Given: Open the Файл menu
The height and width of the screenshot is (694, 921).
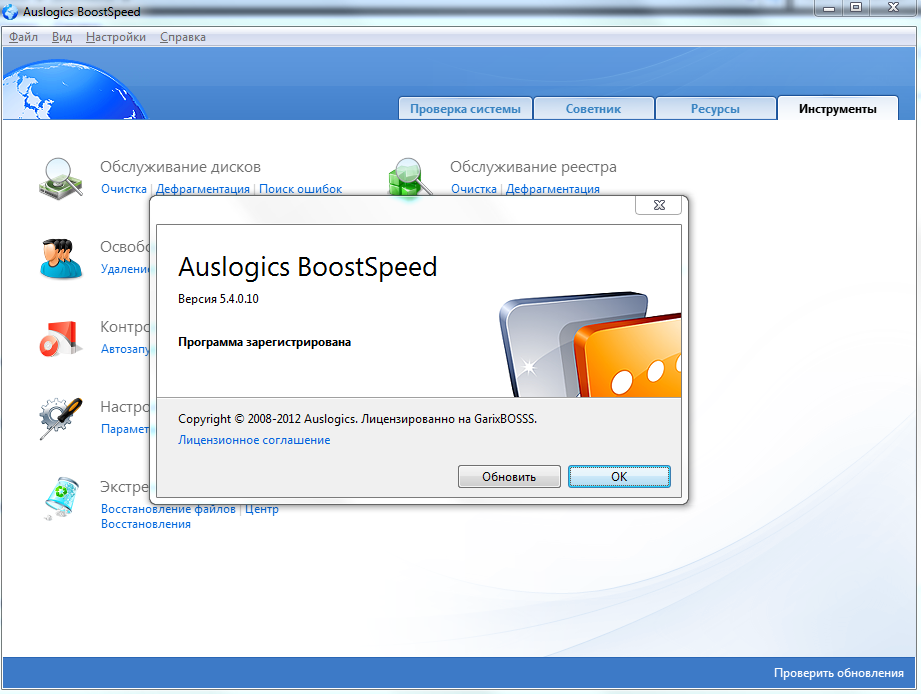Looking at the screenshot, I should (23, 37).
